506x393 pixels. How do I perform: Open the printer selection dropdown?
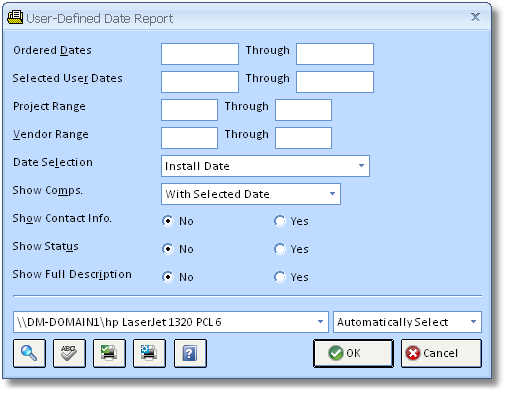(171, 322)
